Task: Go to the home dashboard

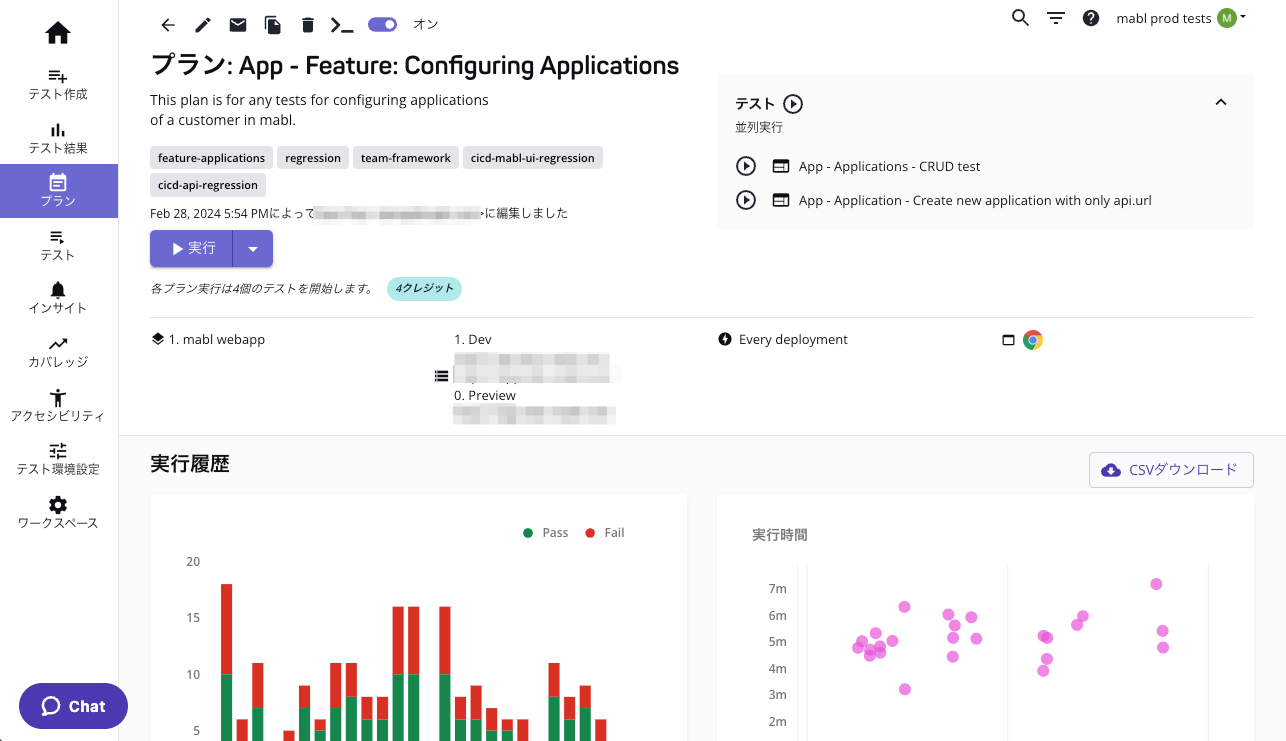Action: (58, 33)
